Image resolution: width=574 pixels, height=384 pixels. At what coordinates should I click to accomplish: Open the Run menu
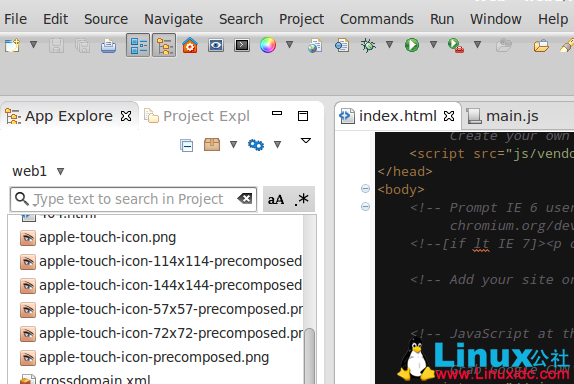click(x=442, y=19)
